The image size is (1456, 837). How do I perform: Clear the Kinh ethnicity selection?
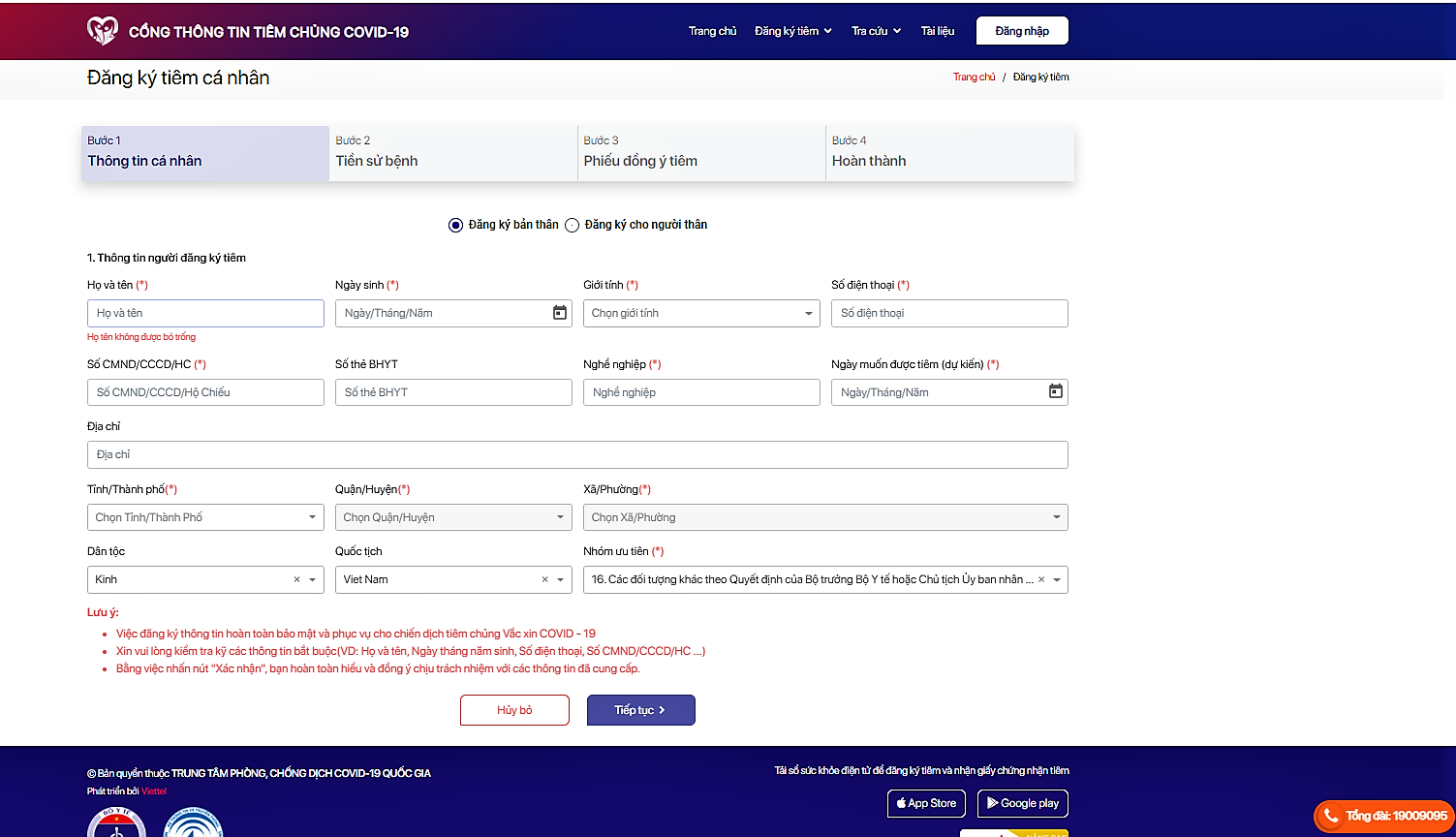(x=296, y=579)
